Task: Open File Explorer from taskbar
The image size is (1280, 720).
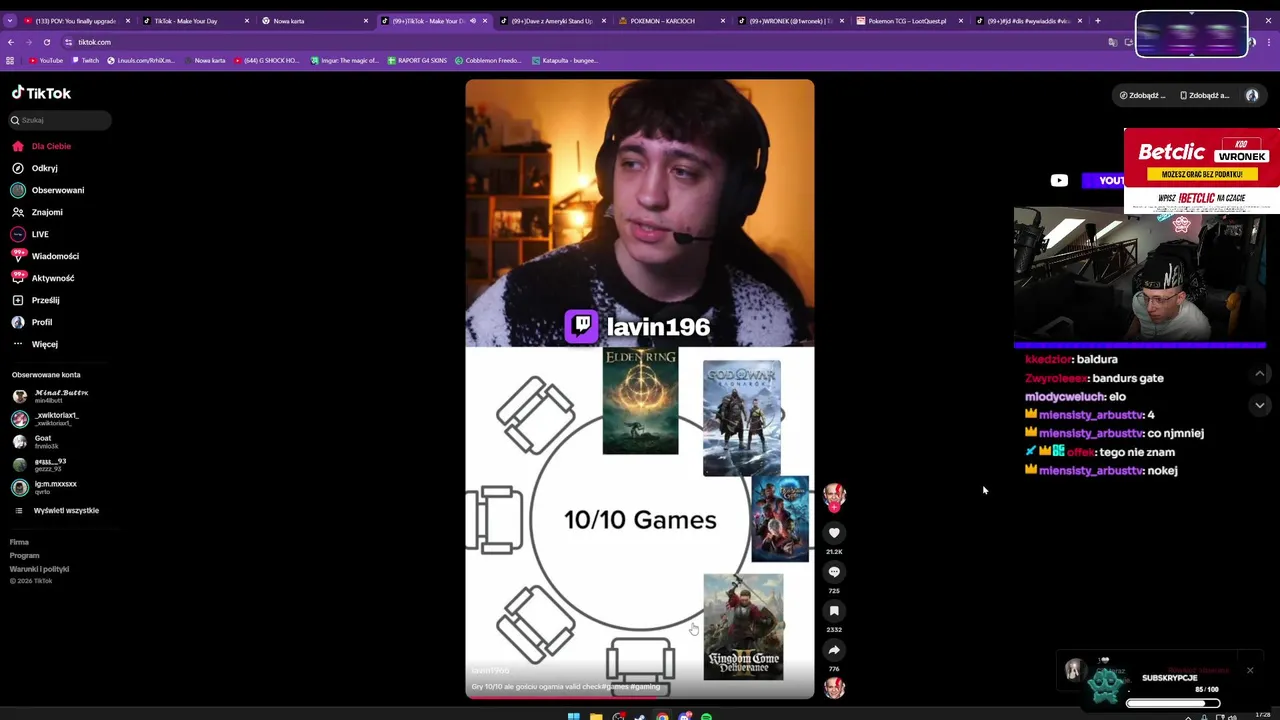Action: click(x=596, y=716)
